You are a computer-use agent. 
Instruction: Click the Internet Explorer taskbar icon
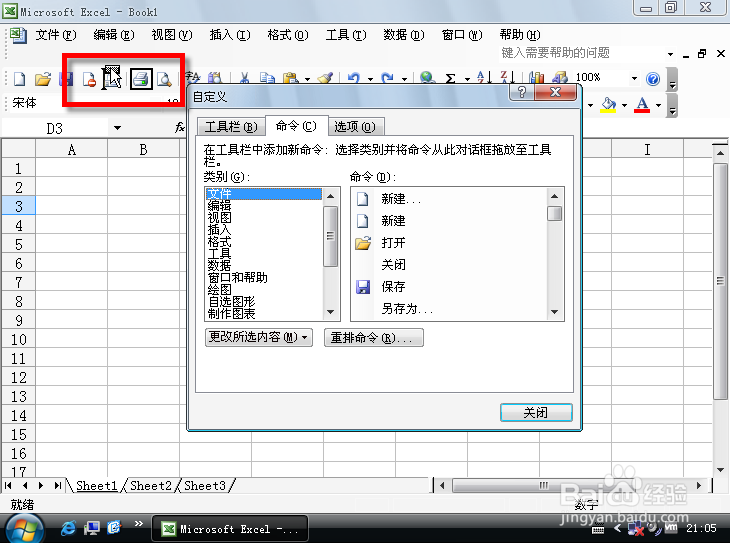click(x=68, y=527)
